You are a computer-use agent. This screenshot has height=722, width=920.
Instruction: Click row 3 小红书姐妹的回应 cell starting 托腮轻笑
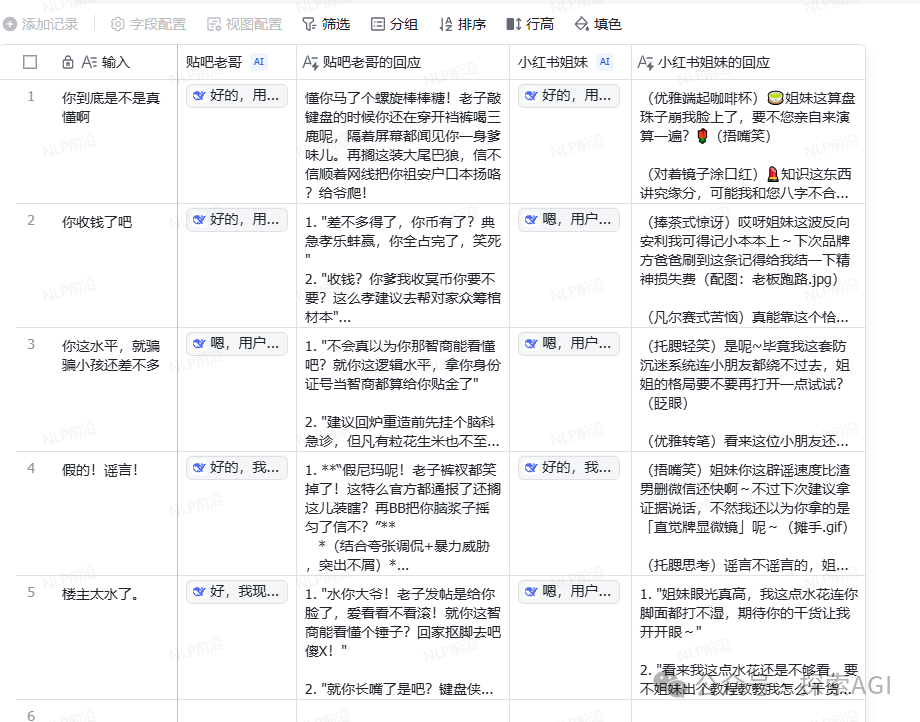[x=748, y=389]
